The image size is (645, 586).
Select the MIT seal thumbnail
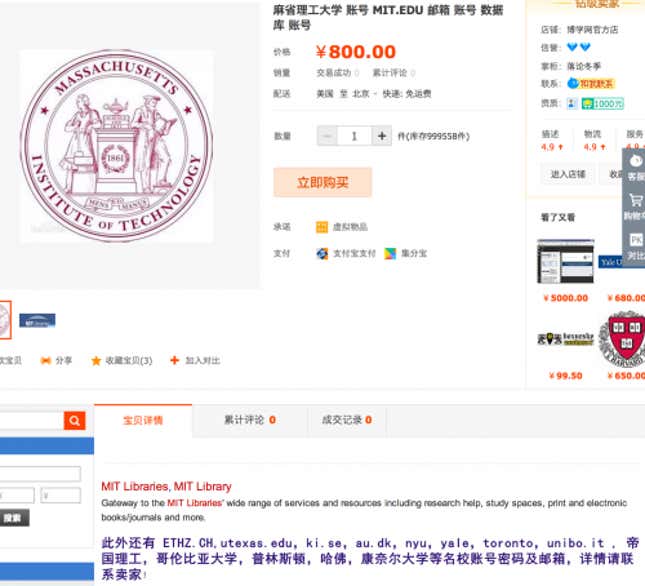pyautogui.click(x=5, y=320)
